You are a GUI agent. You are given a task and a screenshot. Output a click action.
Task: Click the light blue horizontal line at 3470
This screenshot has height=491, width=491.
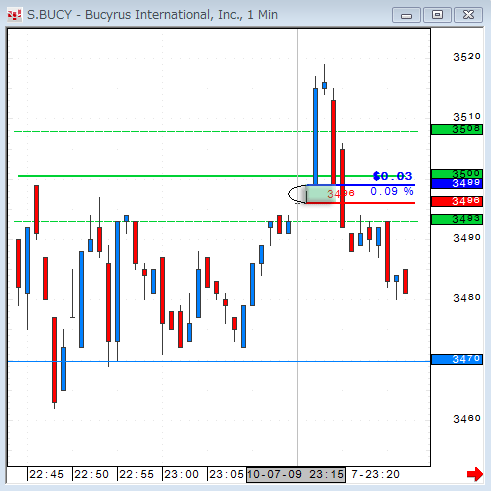tap(219, 361)
